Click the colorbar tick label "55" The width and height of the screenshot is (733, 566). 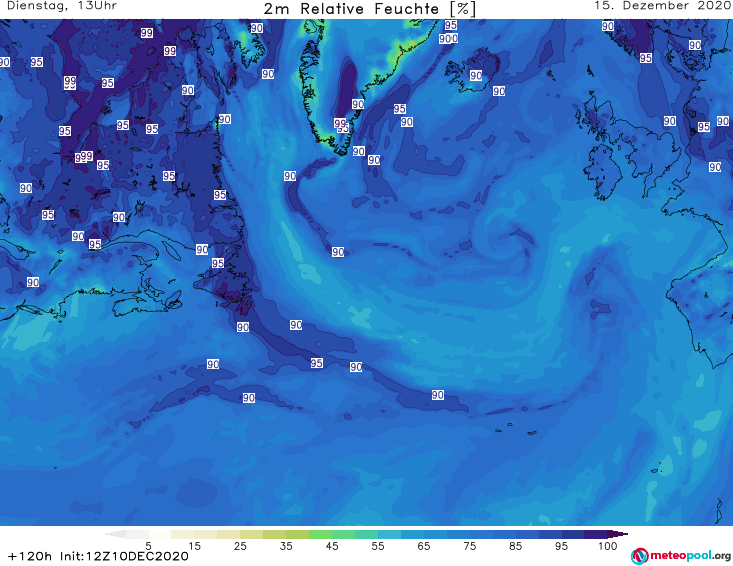378,546
